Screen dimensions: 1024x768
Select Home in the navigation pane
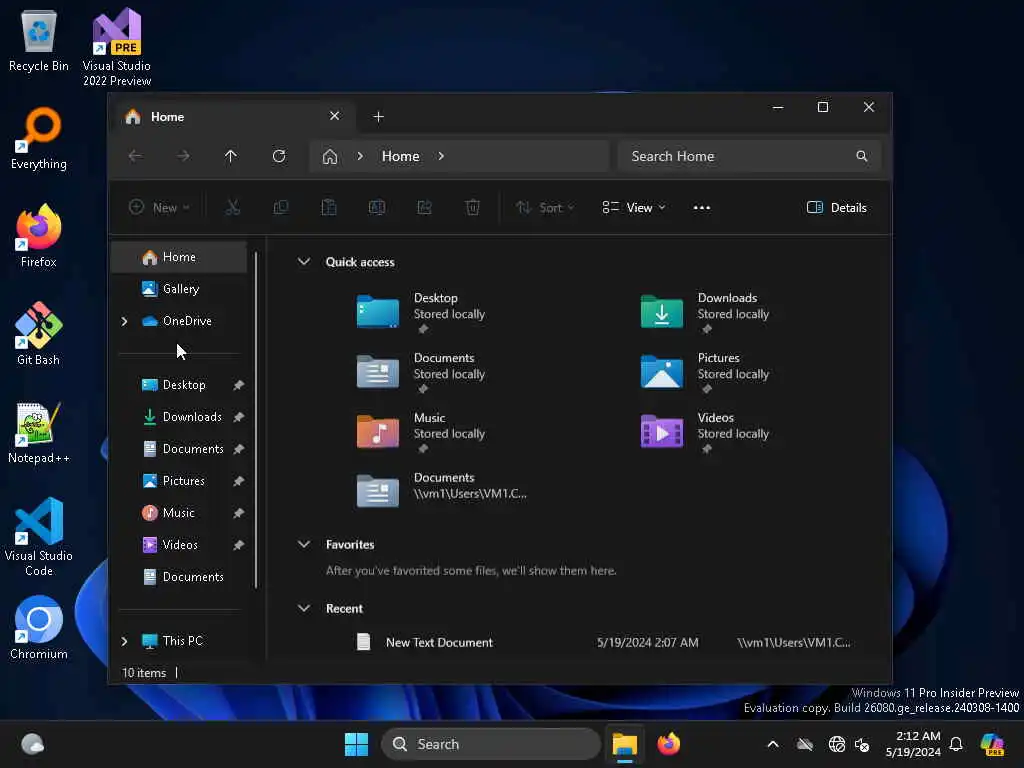(179, 257)
